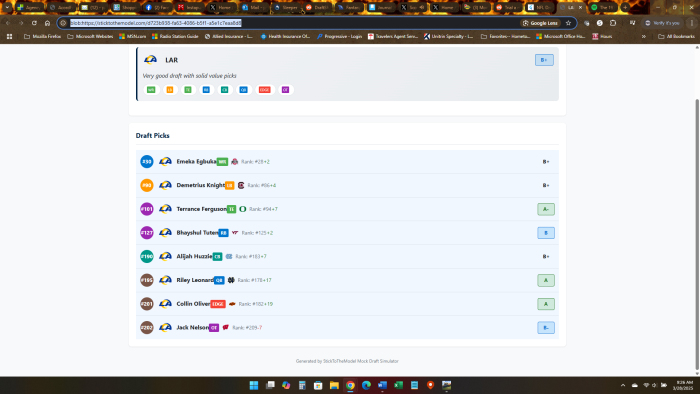Select Demetrius Knight draft pick name
The width and height of the screenshot is (700, 394).
(x=200, y=185)
